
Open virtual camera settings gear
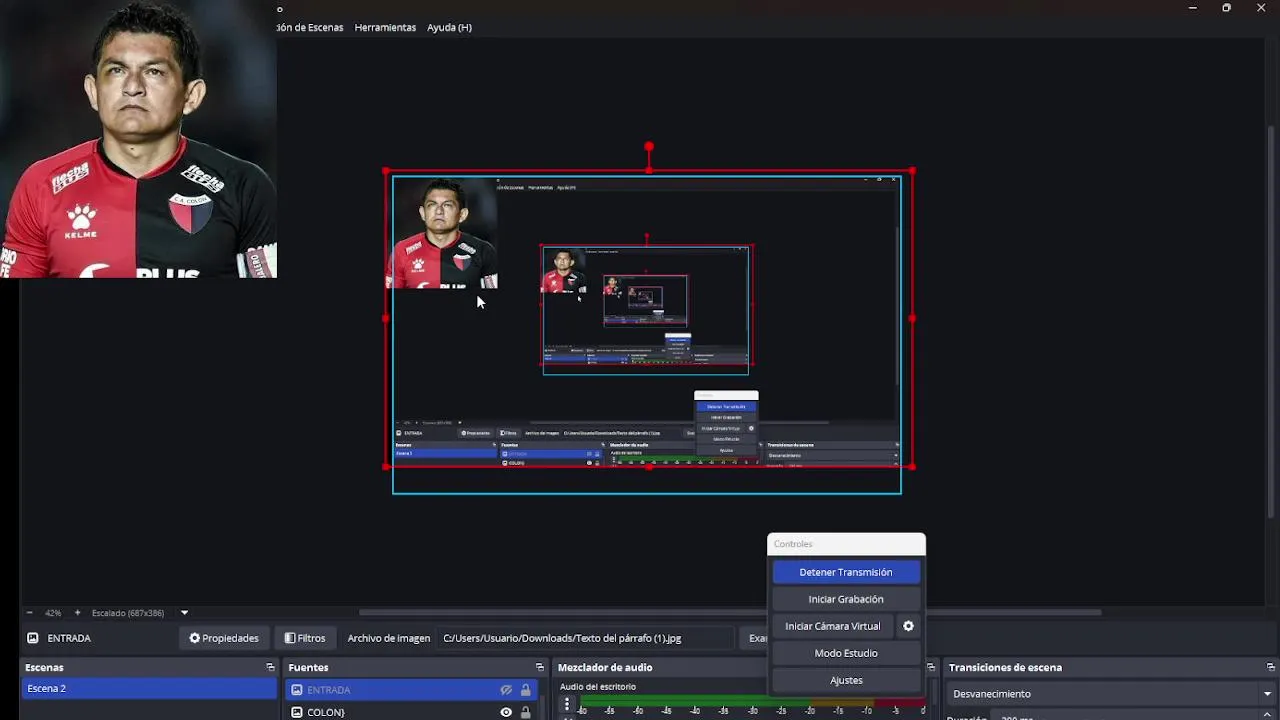(x=908, y=626)
